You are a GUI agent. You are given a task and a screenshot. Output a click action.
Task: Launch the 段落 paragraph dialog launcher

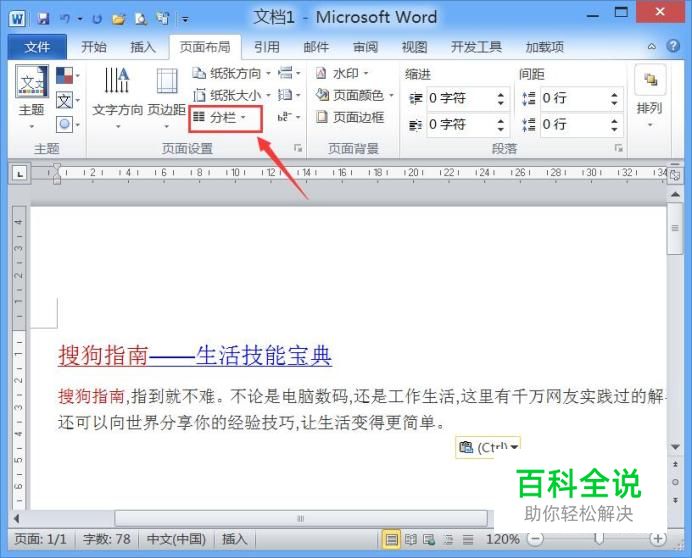tap(619, 148)
